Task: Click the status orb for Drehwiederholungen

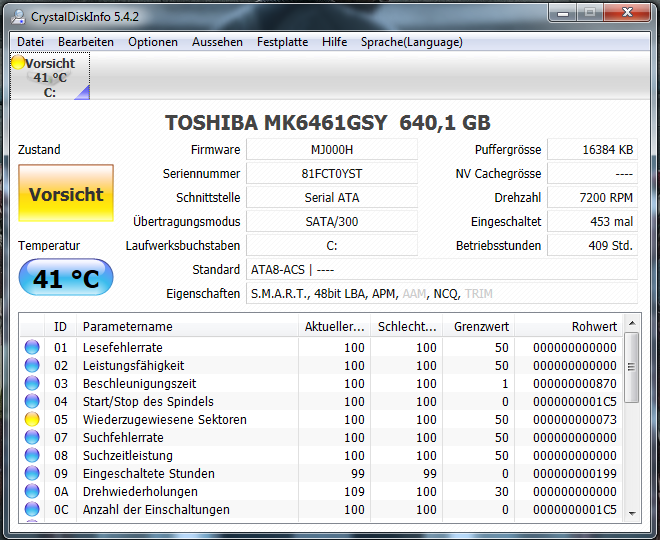Action: 32,492
